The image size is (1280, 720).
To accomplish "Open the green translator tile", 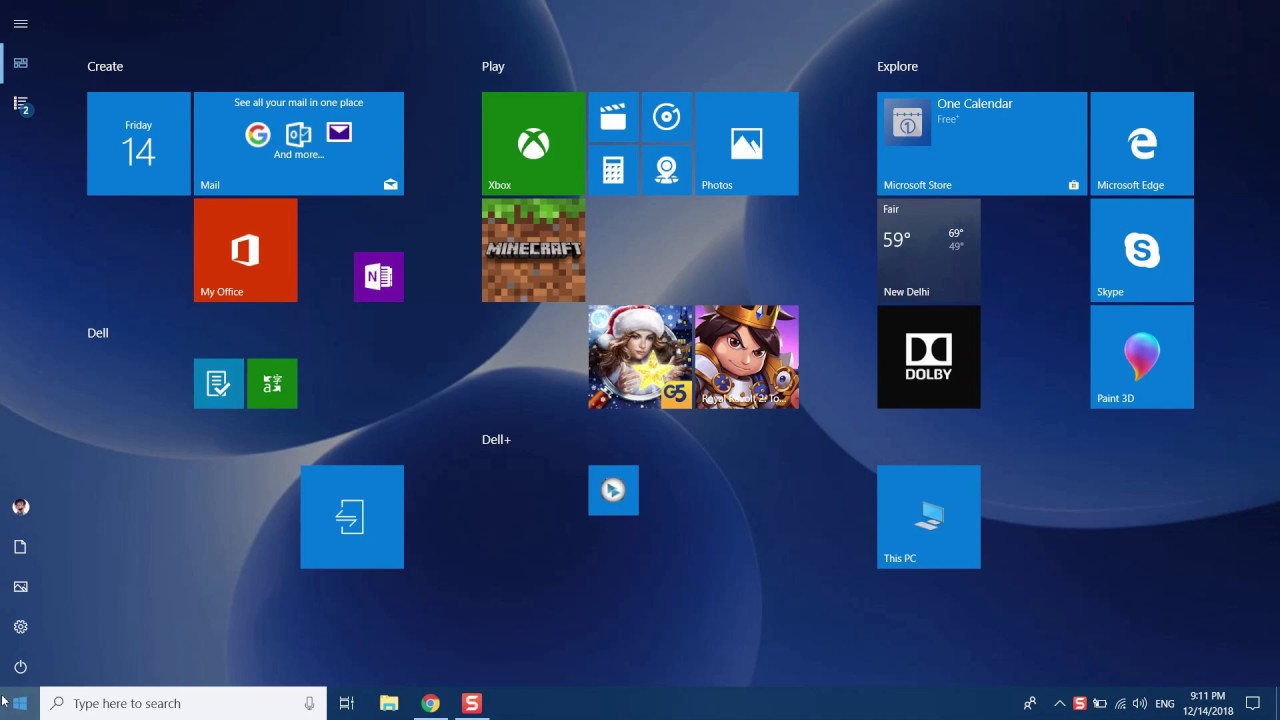I will [272, 383].
